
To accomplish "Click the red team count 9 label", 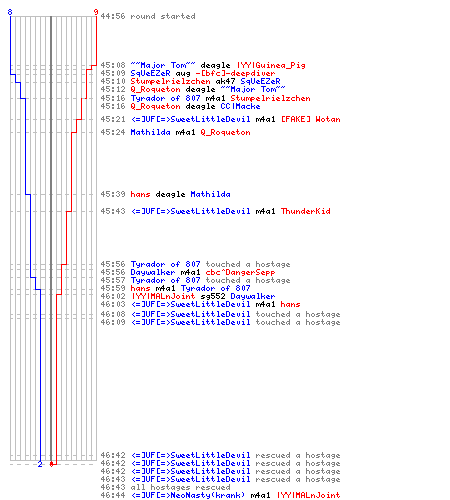I will pyautogui.click(x=96, y=12).
